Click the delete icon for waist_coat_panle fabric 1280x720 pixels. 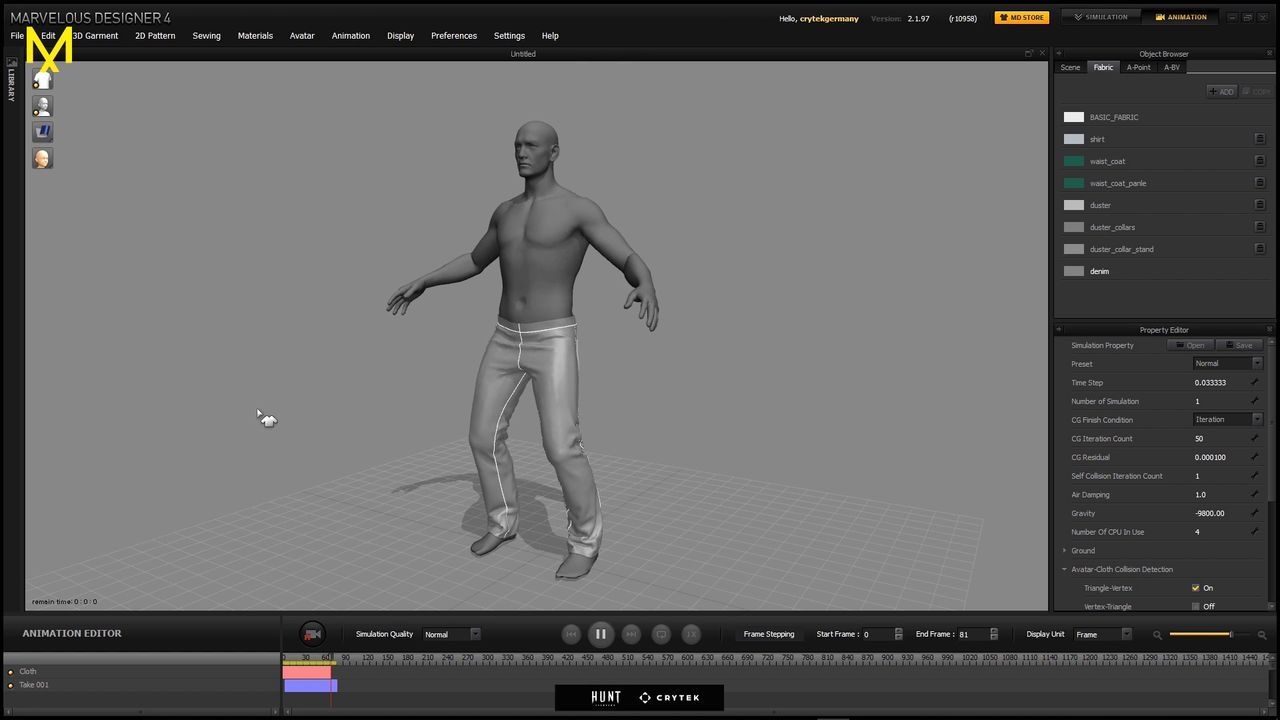[1260, 183]
